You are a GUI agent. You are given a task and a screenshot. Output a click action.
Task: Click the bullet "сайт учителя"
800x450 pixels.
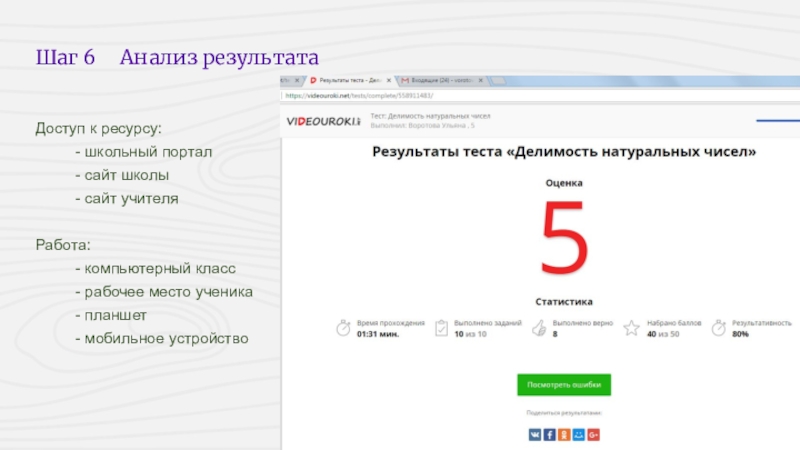click(x=132, y=198)
